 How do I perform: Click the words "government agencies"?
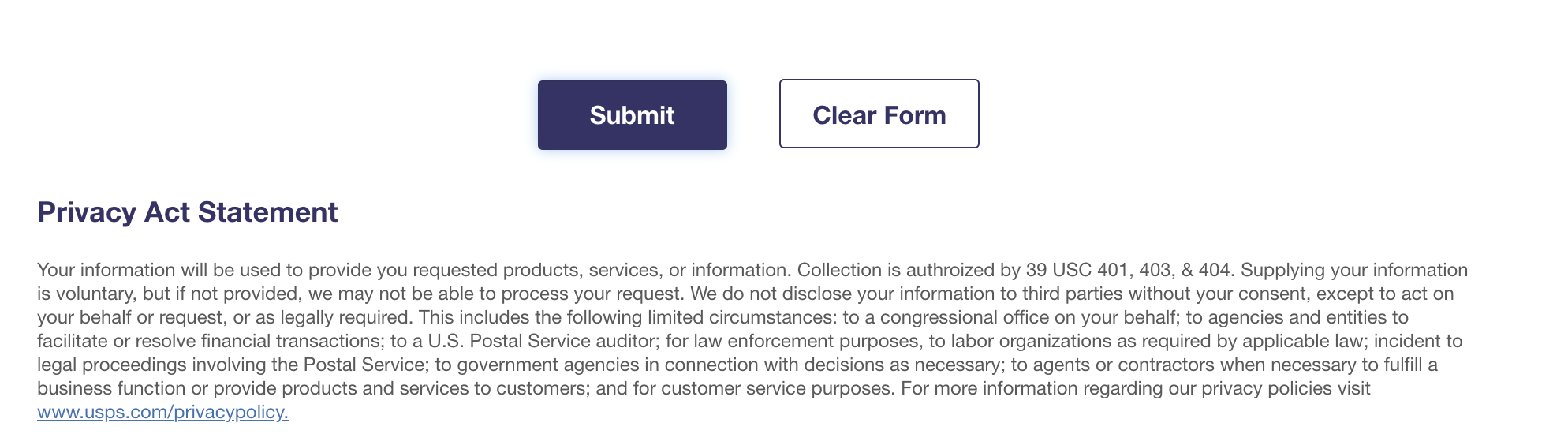coord(548,365)
